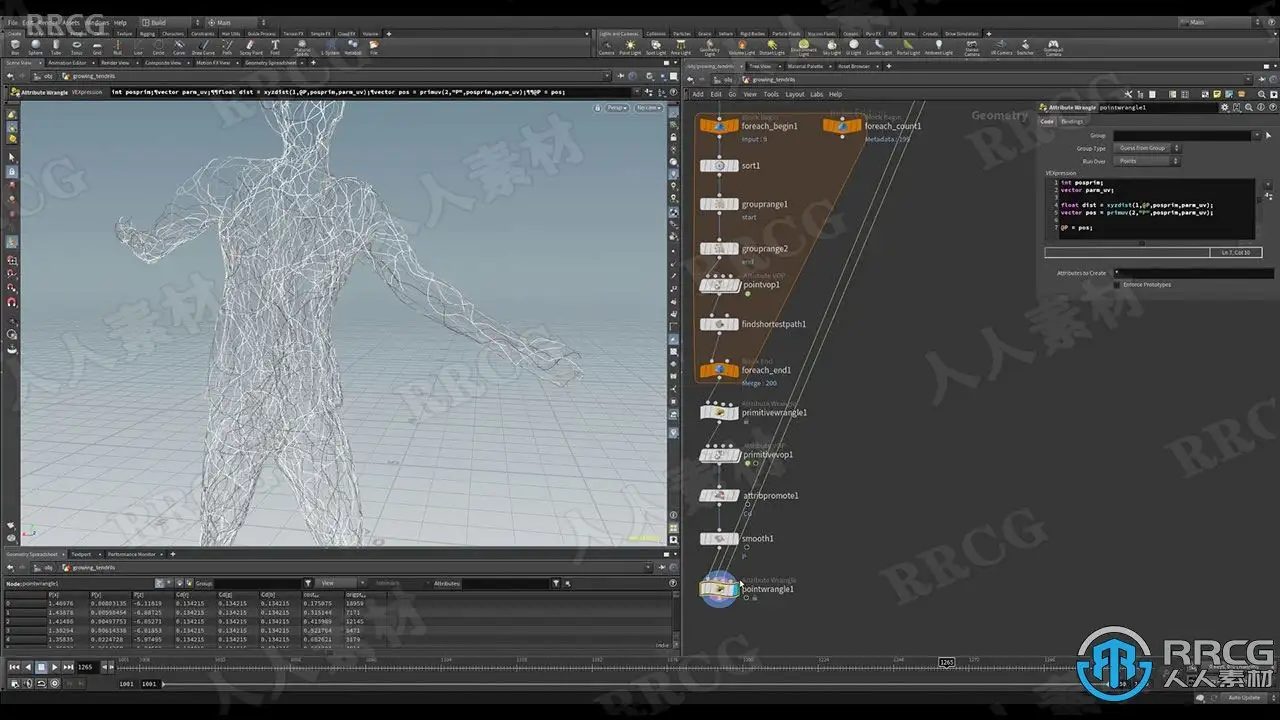Open the Layout menu in network editor
Screen dimensions: 1280x720
click(794, 94)
